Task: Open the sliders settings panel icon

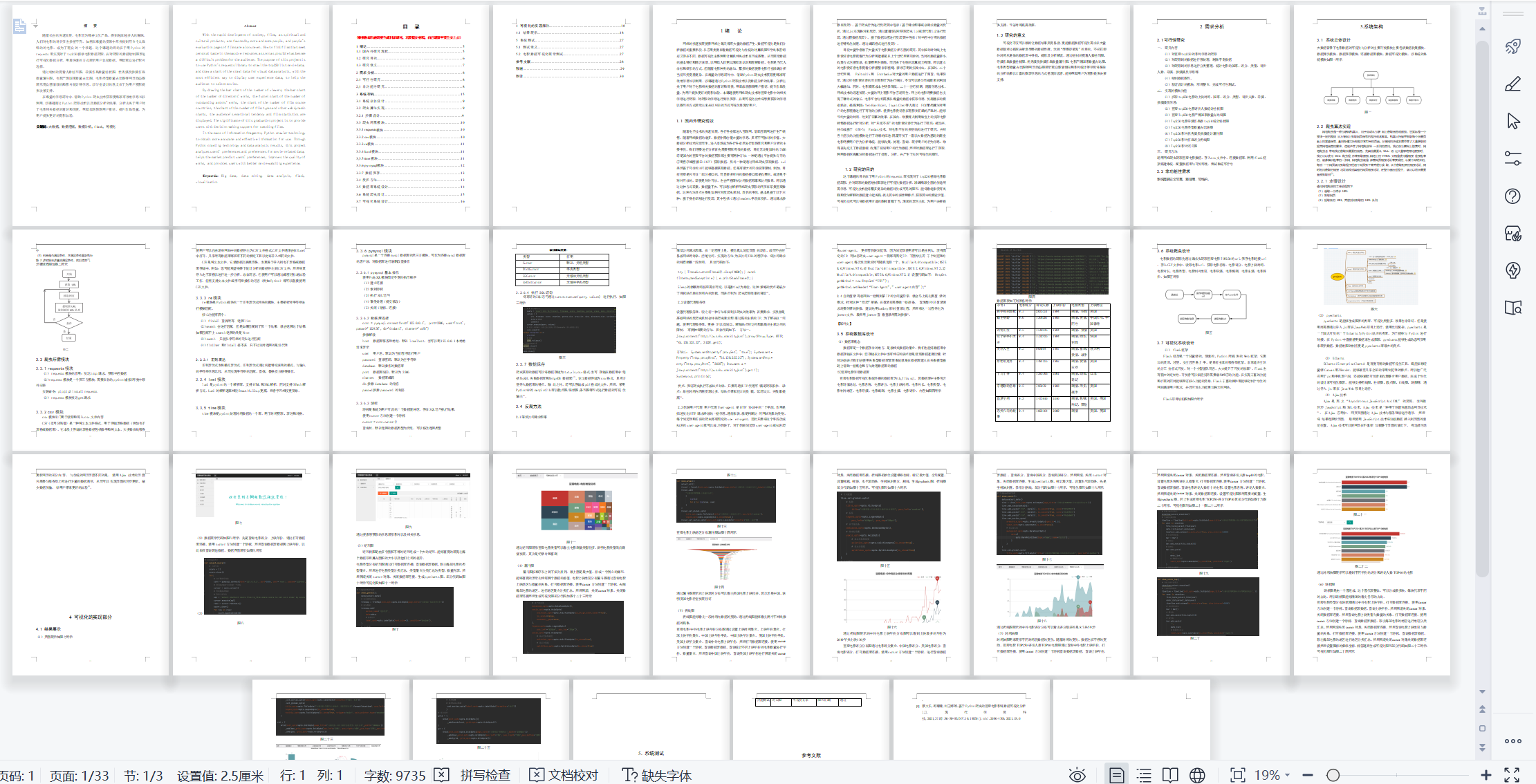Action: [x=1512, y=159]
